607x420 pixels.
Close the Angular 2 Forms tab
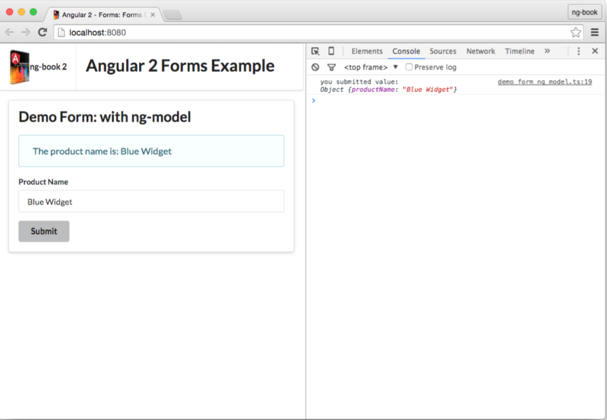[153, 15]
